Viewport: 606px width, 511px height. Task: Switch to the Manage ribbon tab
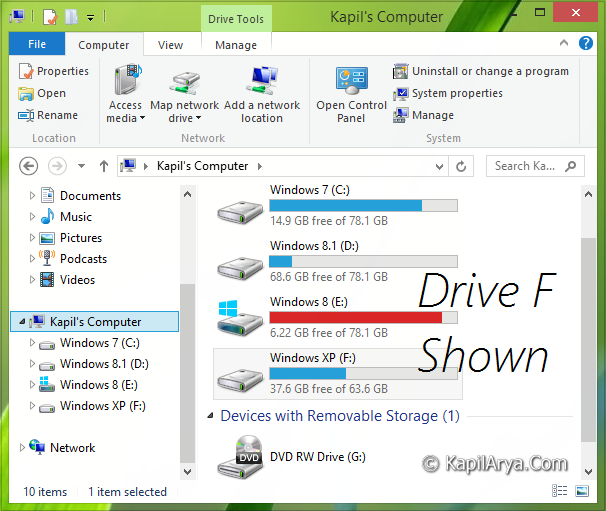point(236,45)
